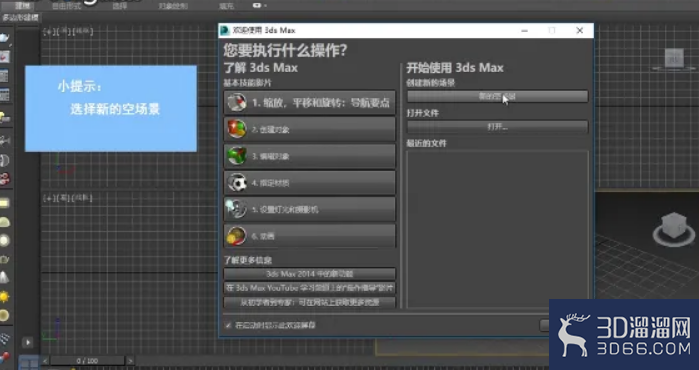Screen dimensions: 699x370
Task: Click the white sphere icon below the dome icon
Action: click(4, 241)
